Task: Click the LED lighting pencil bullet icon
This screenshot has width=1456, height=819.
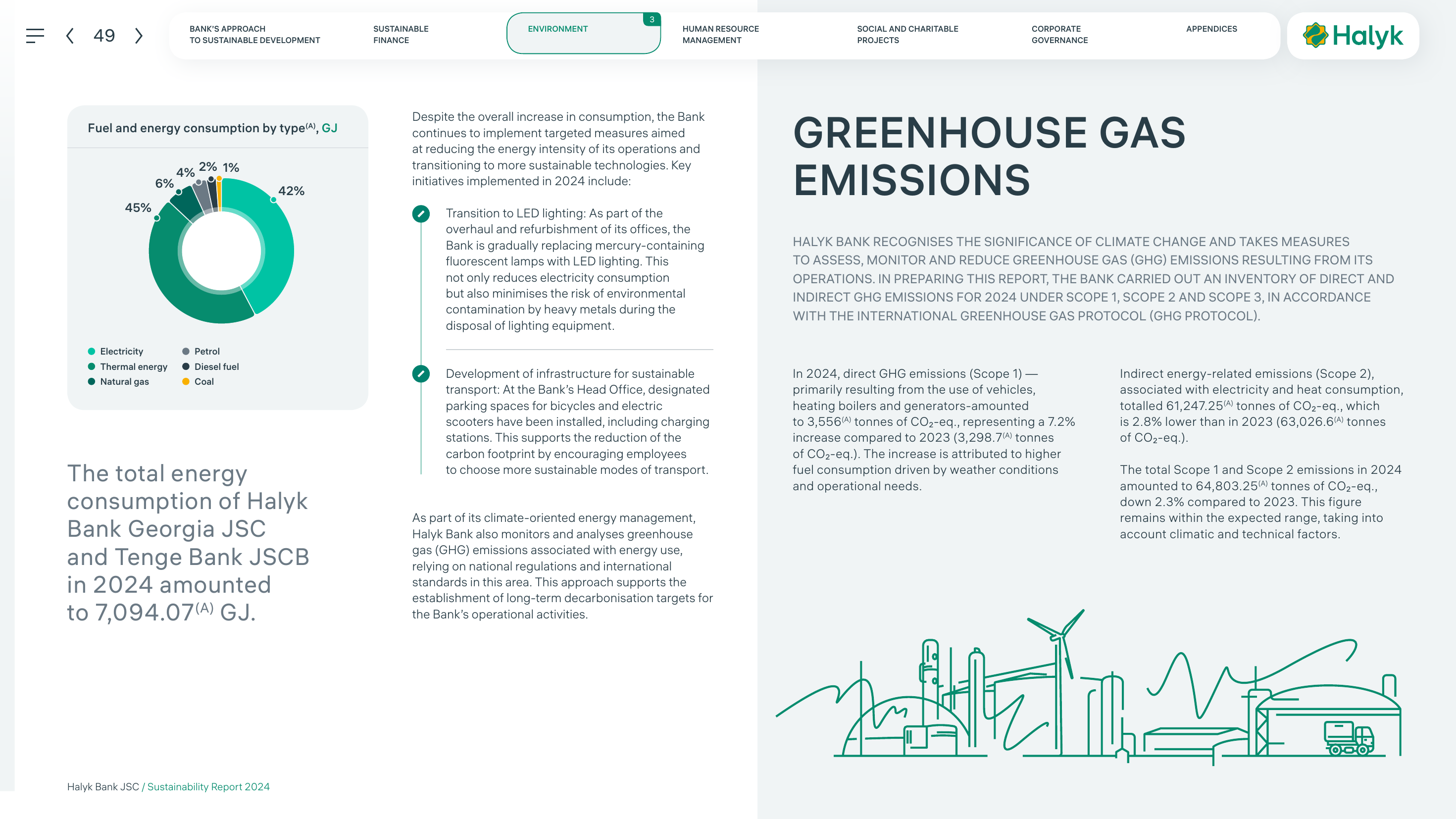Action: (420, 213)
